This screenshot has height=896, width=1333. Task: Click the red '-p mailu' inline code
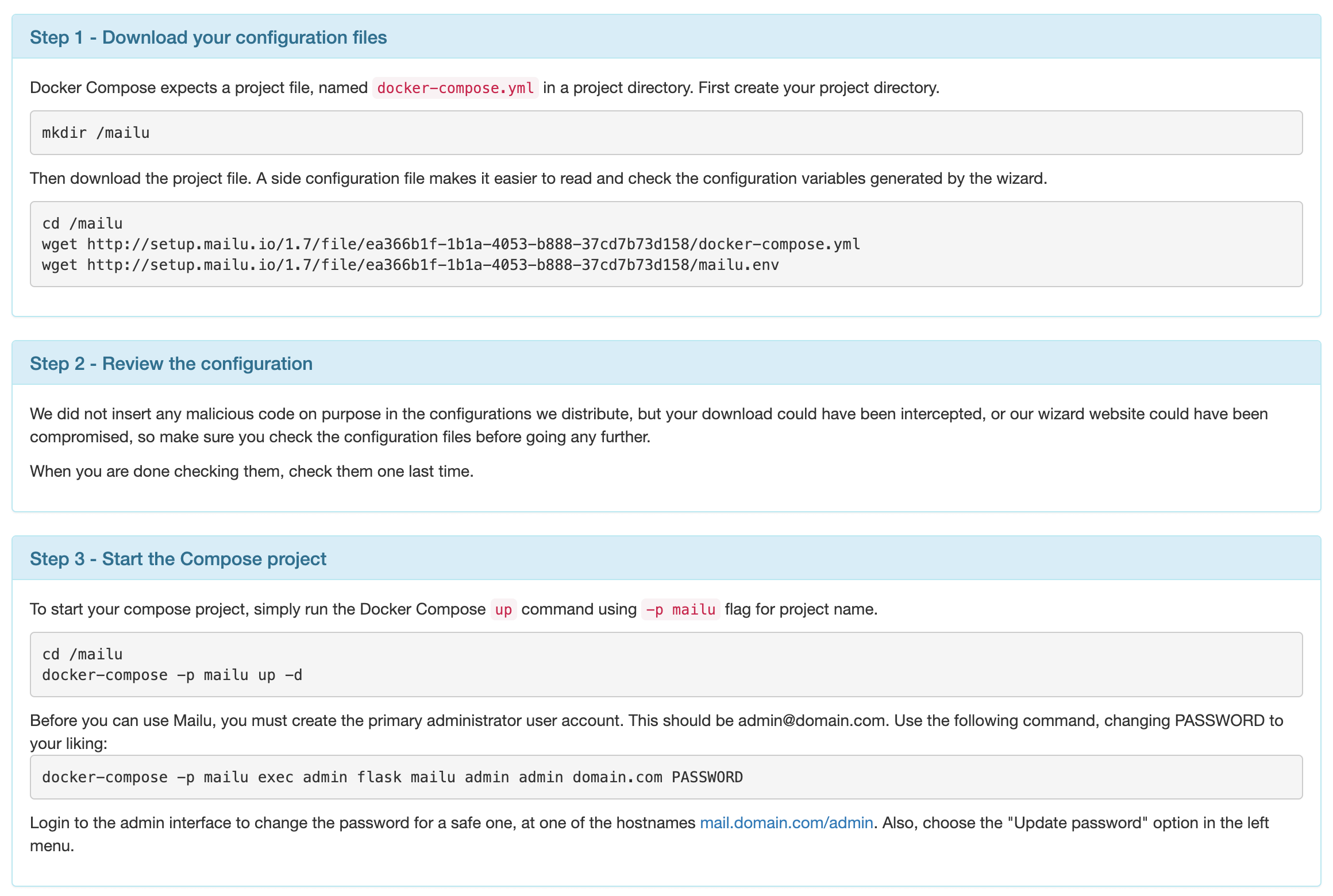(x=681, y=609)
